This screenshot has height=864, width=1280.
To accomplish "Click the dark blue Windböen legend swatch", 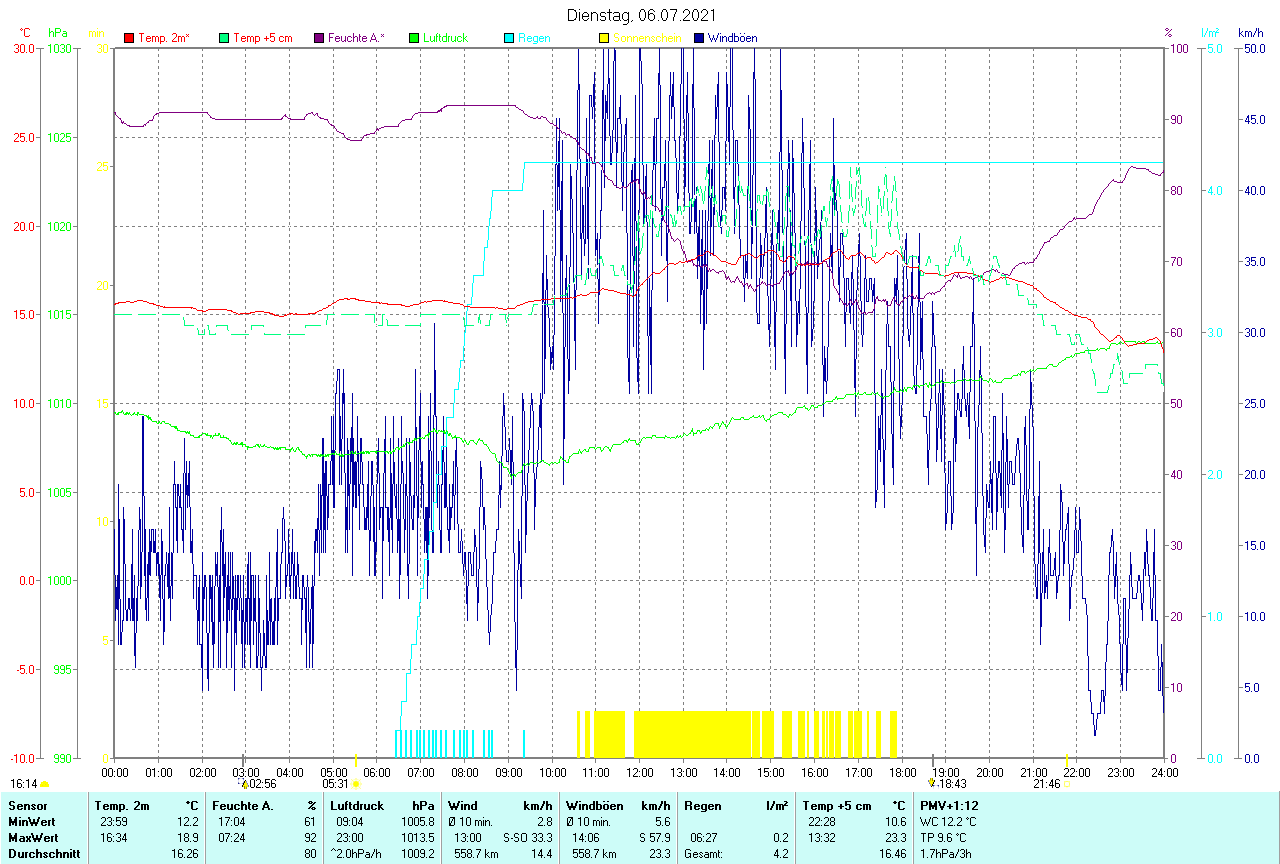I will click(699, 38).
